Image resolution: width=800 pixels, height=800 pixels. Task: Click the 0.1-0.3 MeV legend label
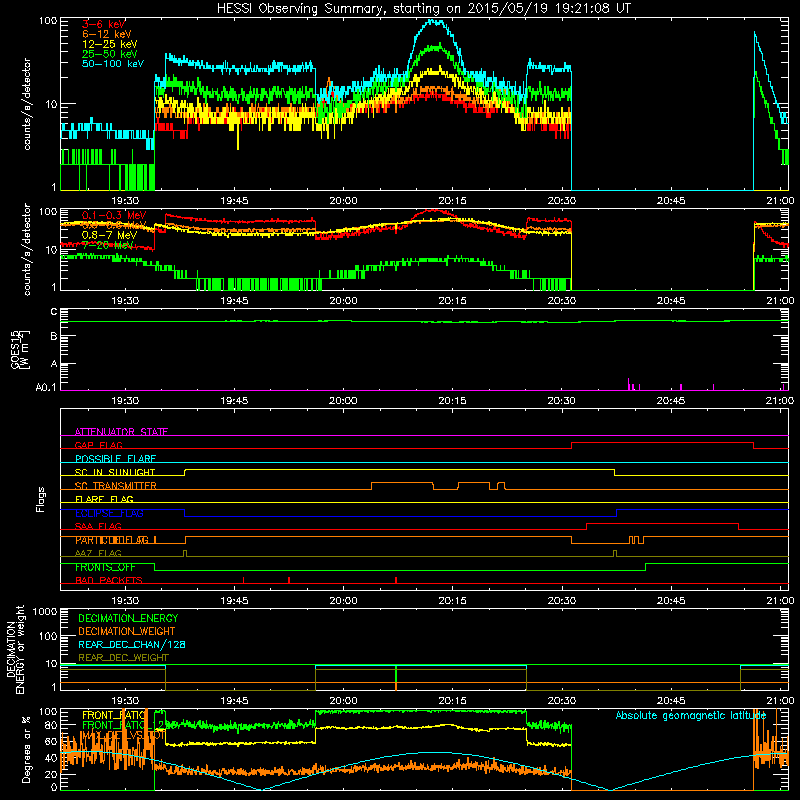114,215
